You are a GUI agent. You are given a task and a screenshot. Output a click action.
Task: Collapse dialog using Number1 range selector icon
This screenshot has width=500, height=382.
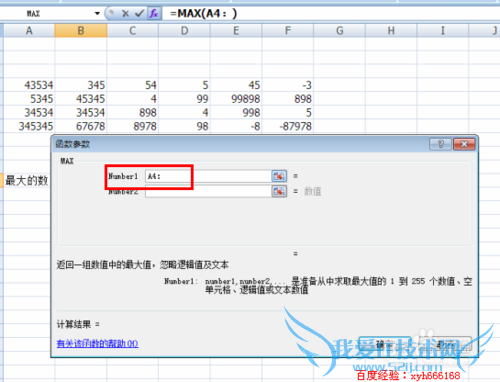[x=279, y=176]
